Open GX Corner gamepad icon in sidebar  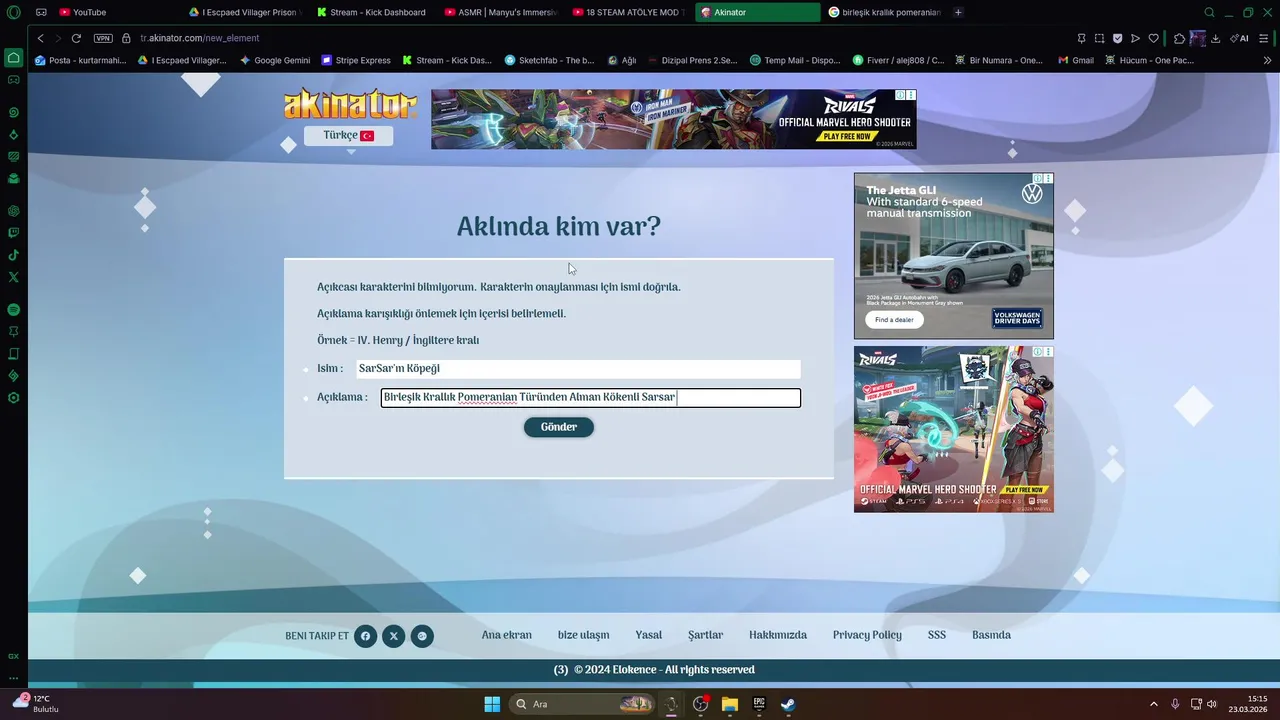point(13,79)
